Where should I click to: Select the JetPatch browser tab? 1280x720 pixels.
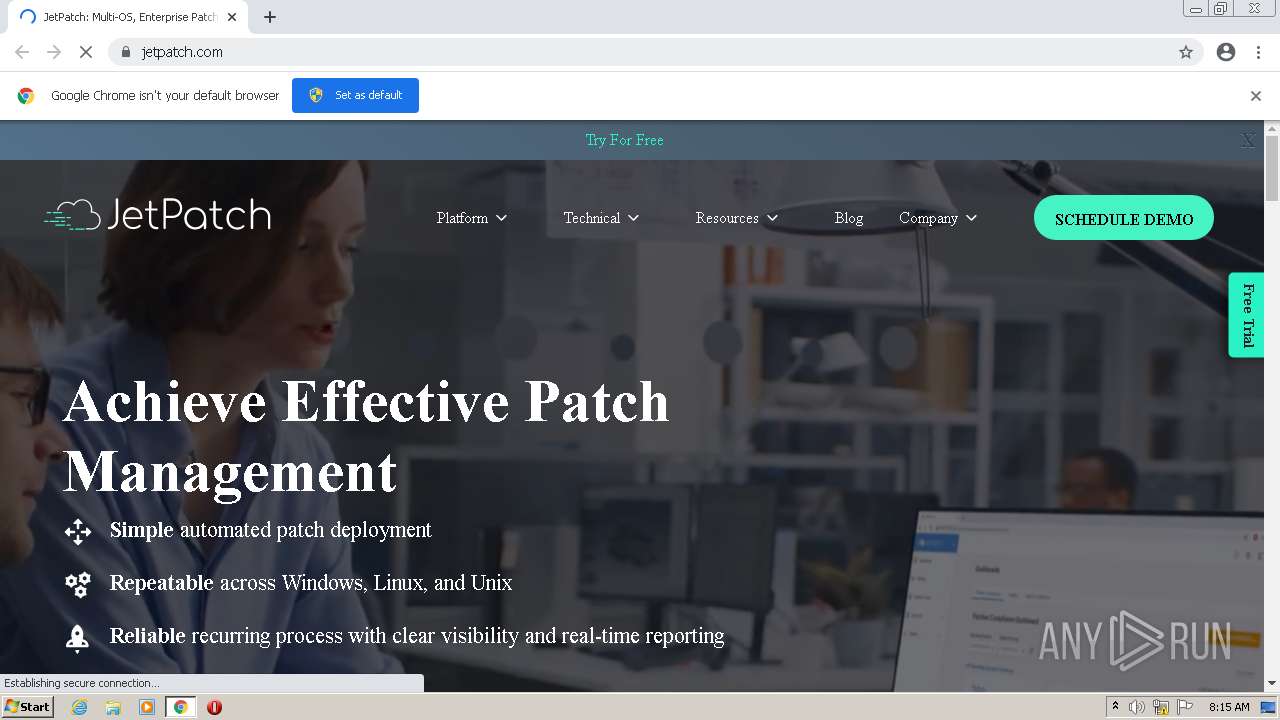(x=127, y=17)
